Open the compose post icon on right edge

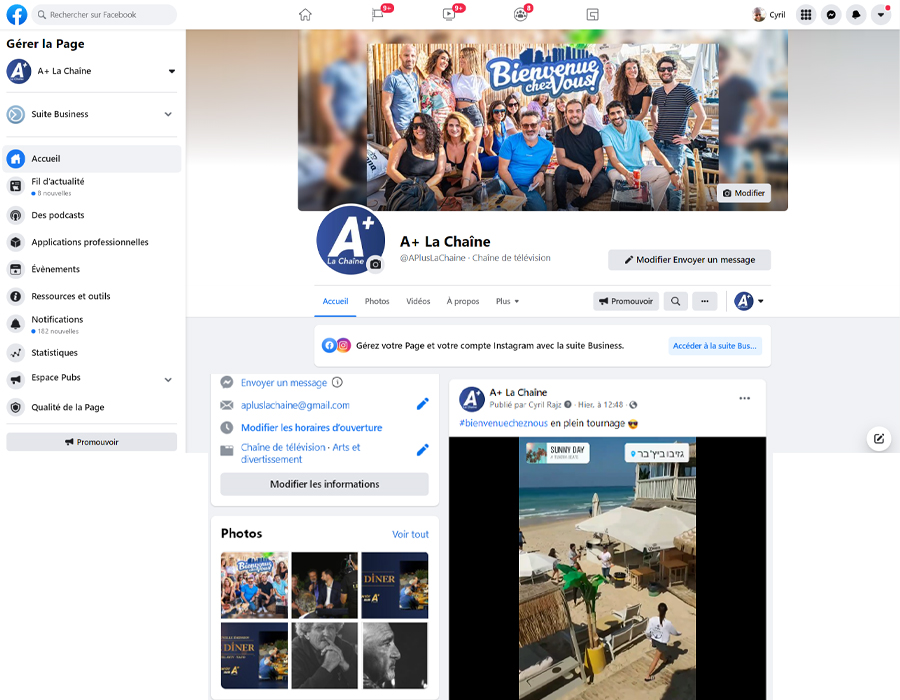[878, 438]
